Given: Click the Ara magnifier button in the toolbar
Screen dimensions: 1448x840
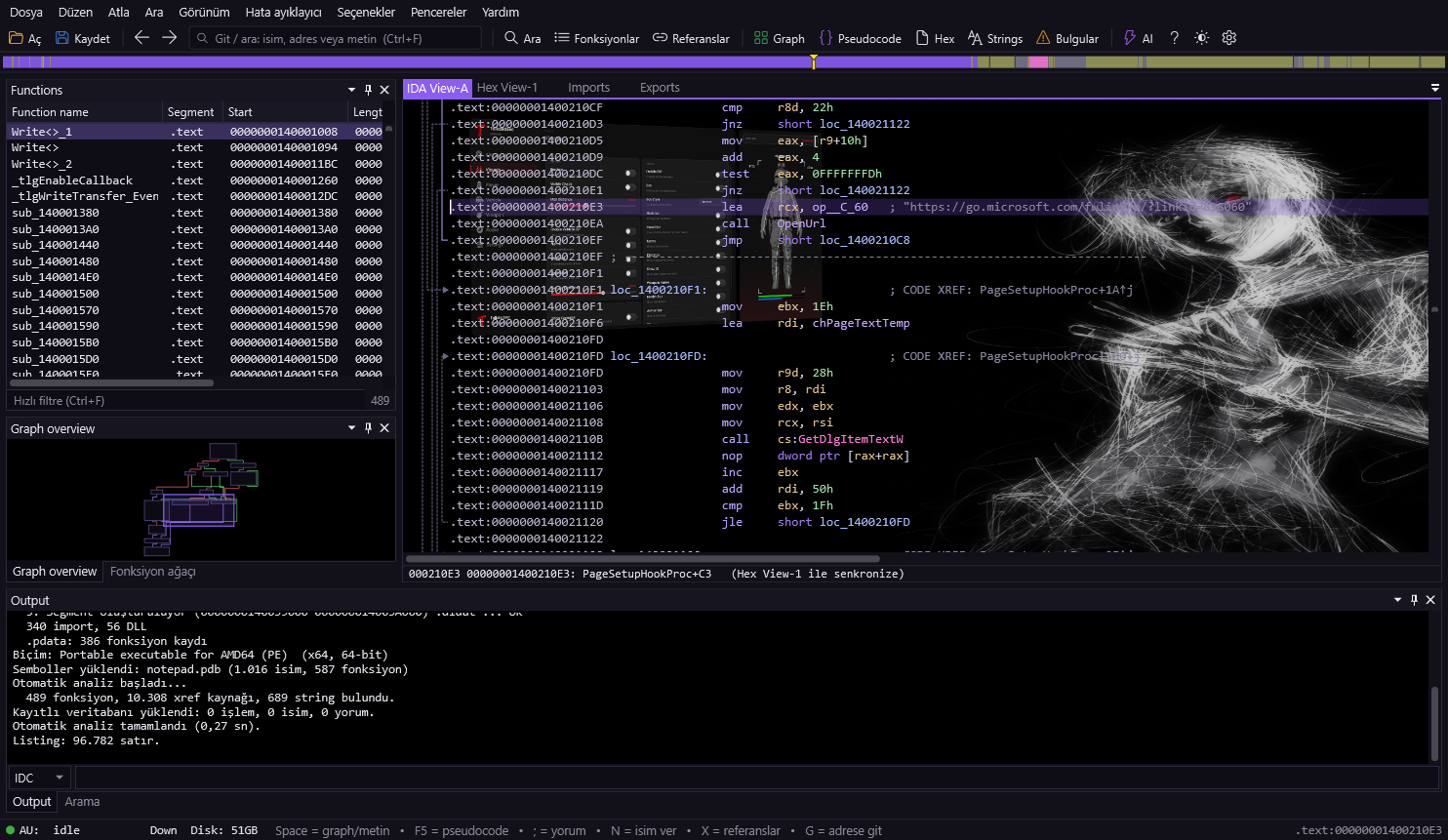Looking at the screenshot, I should tap(522, 38).
